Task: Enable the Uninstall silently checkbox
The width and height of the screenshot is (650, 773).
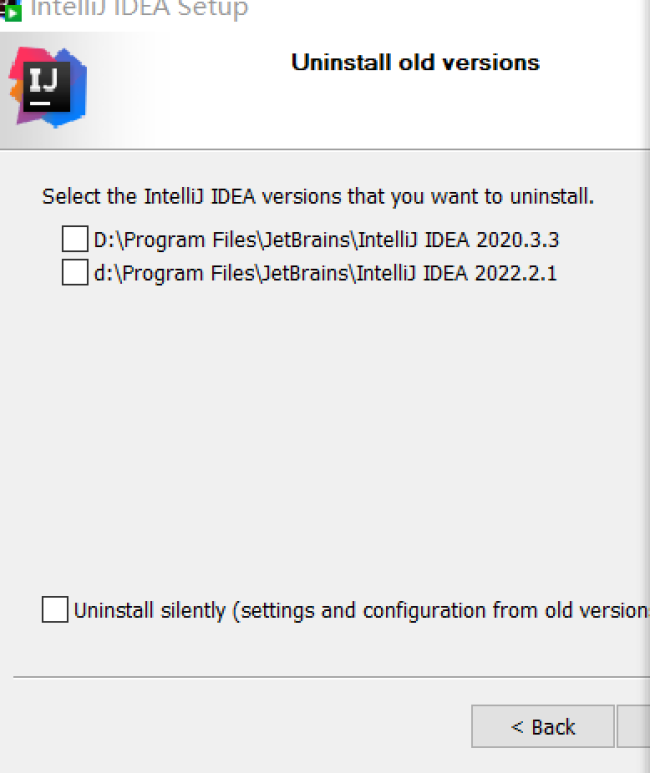Action: [x=55, y=610]
